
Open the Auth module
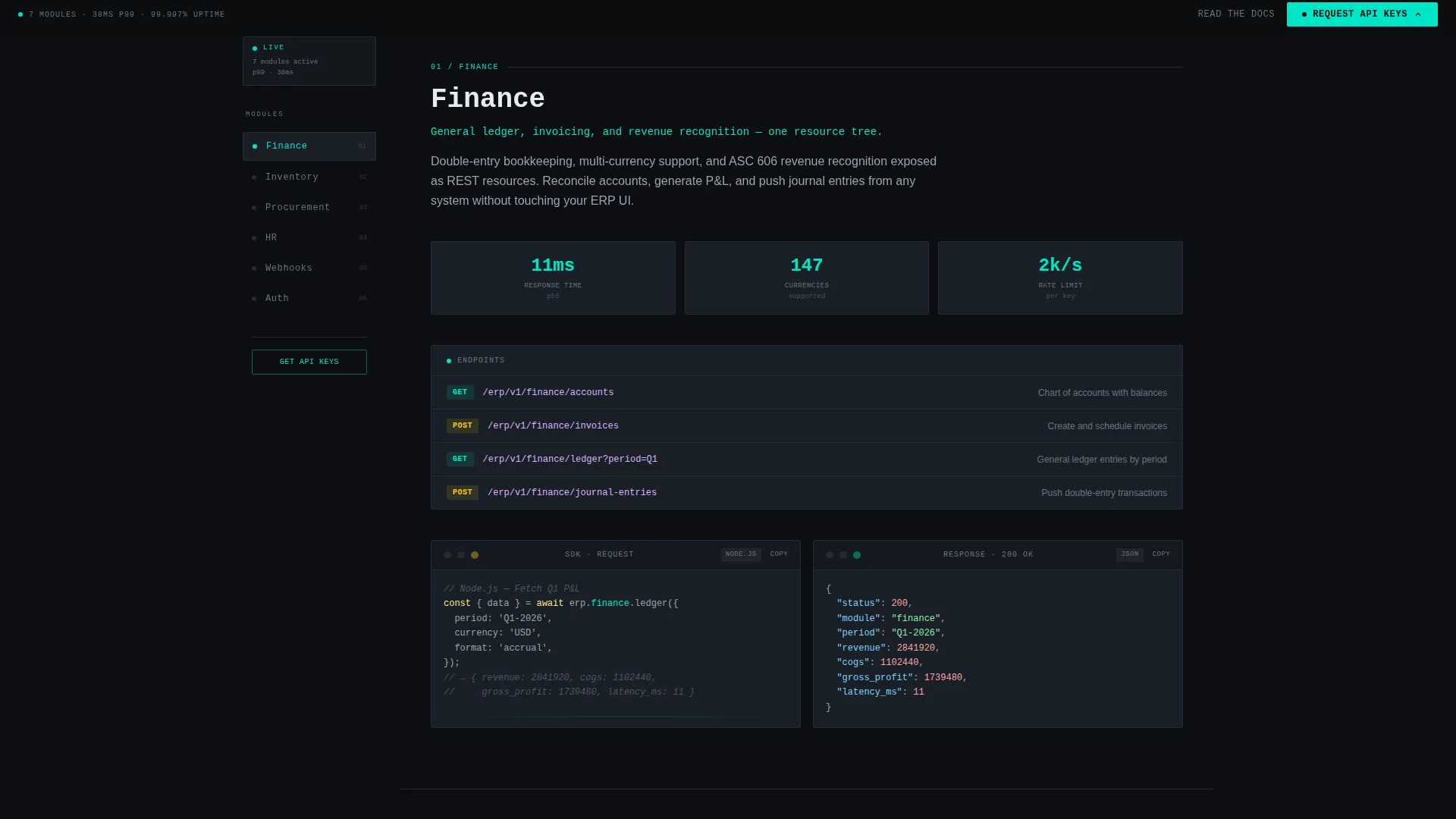pos(309,298)
